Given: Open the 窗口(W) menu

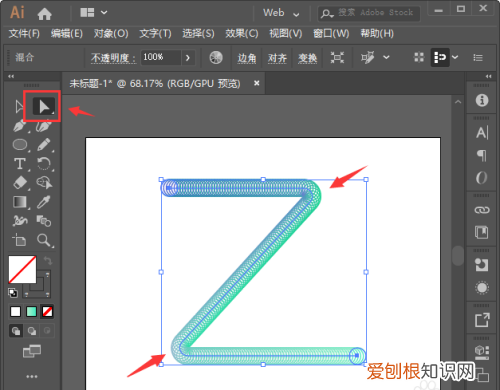Looking at the screenshot, I should tap(331, 33).
